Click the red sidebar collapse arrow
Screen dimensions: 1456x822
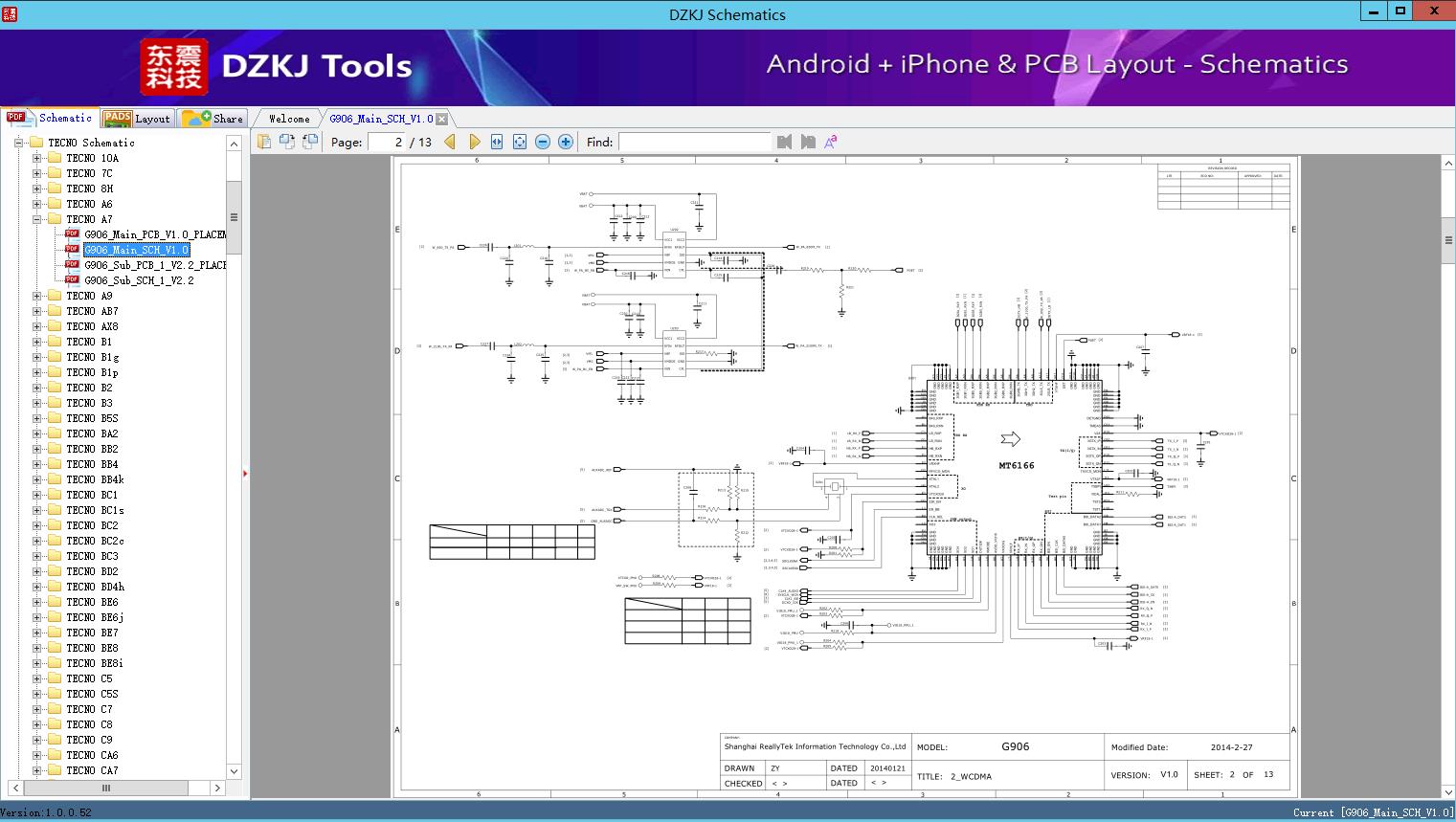point(245,474)
